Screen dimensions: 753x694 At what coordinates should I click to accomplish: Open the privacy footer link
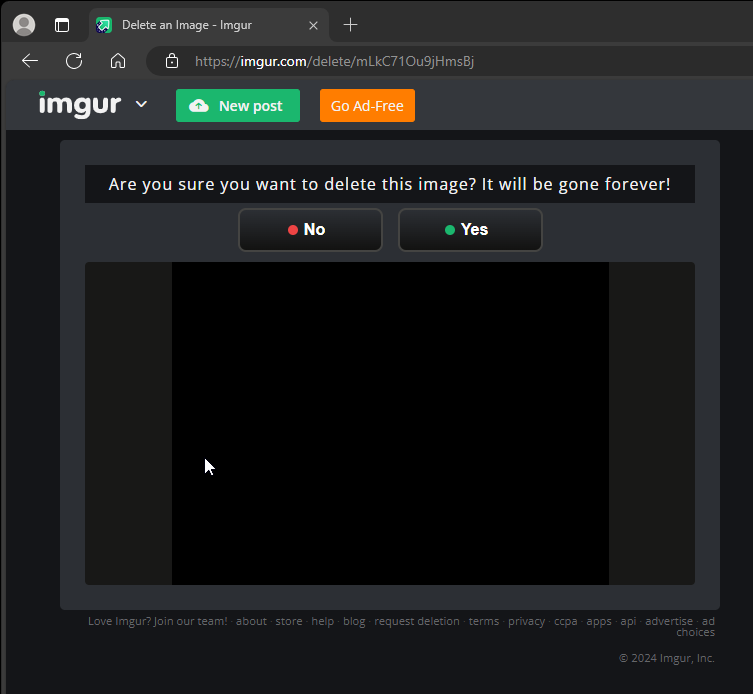click(526, 621)
